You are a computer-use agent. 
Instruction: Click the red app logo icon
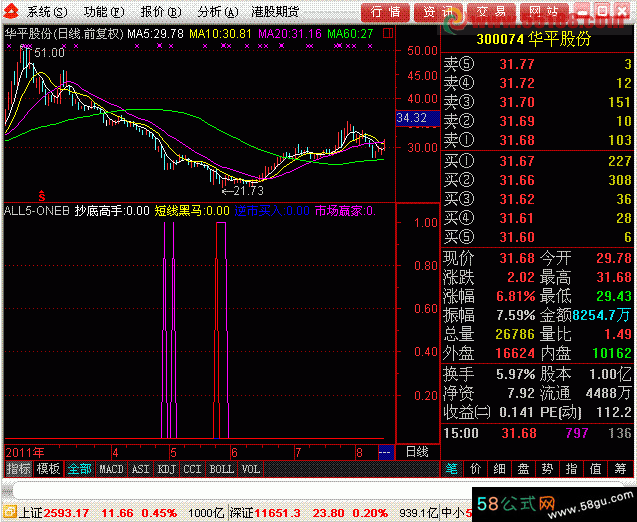11,12
